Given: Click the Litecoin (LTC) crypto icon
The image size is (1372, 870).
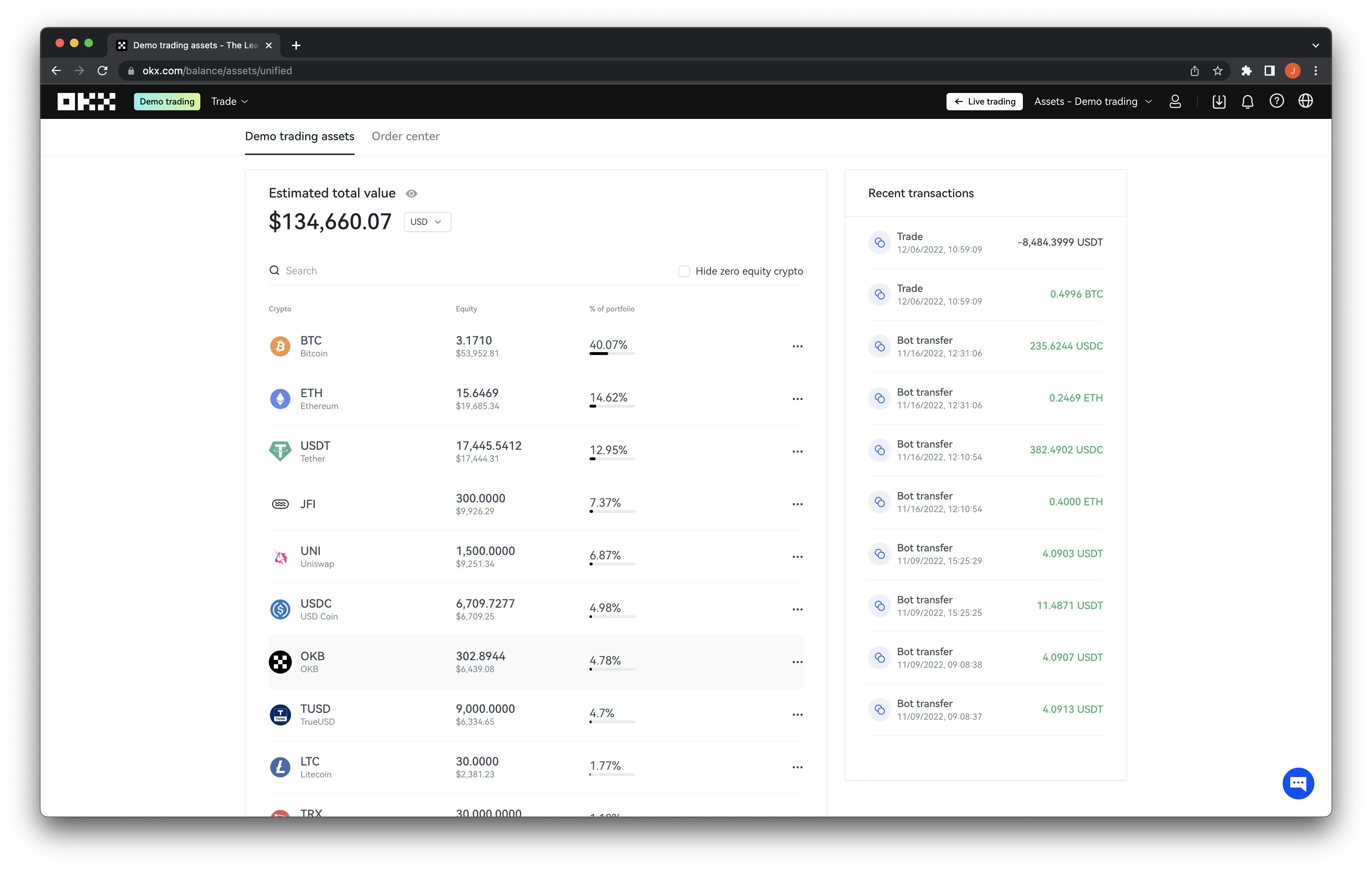Looking at the screenshot, I should click(280, 766).
